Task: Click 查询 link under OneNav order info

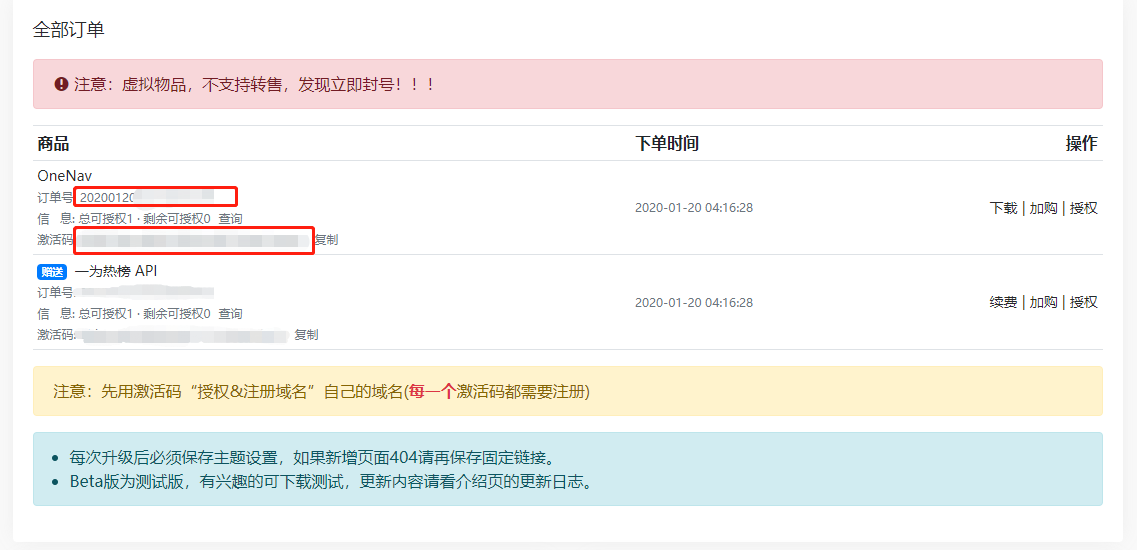Action: 231,218
